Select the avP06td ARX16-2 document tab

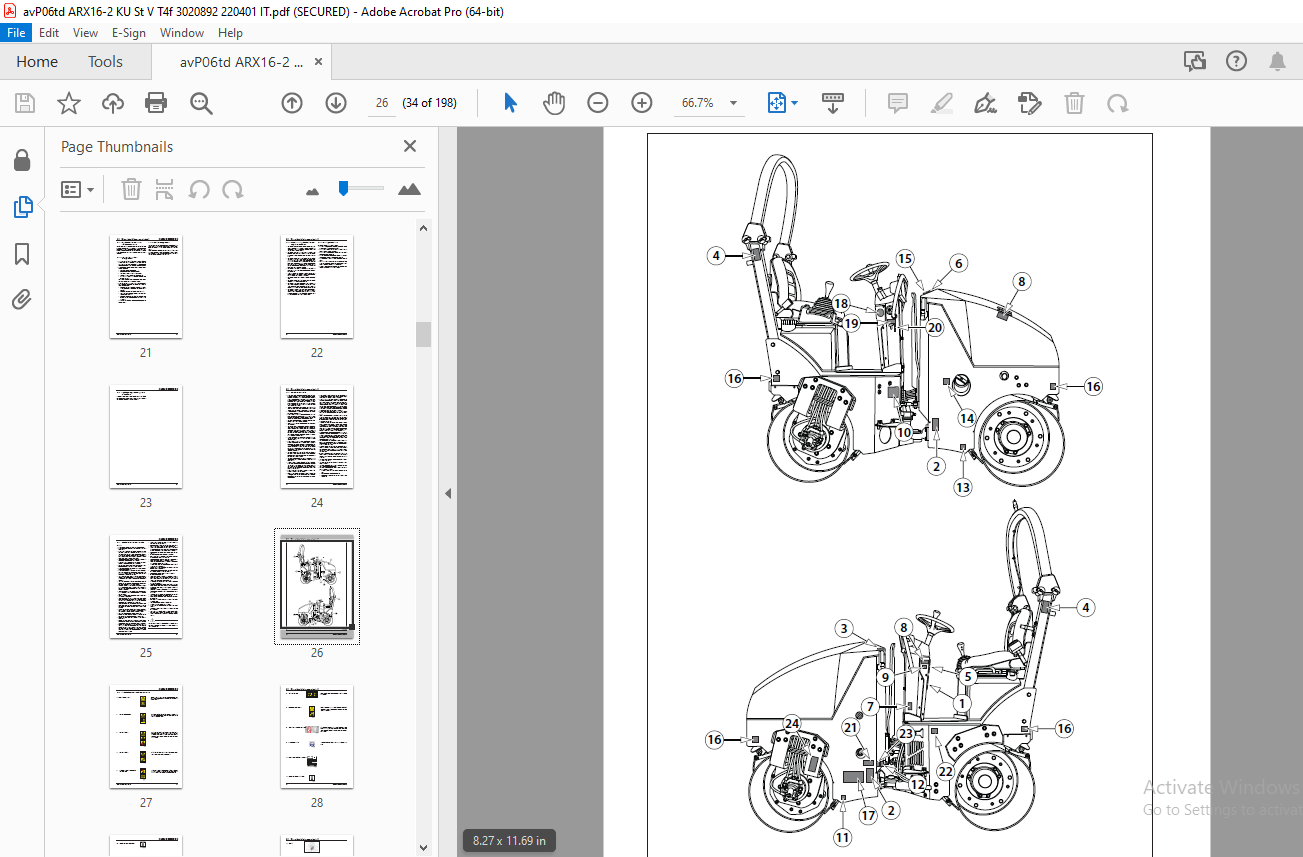coord(241,62)
